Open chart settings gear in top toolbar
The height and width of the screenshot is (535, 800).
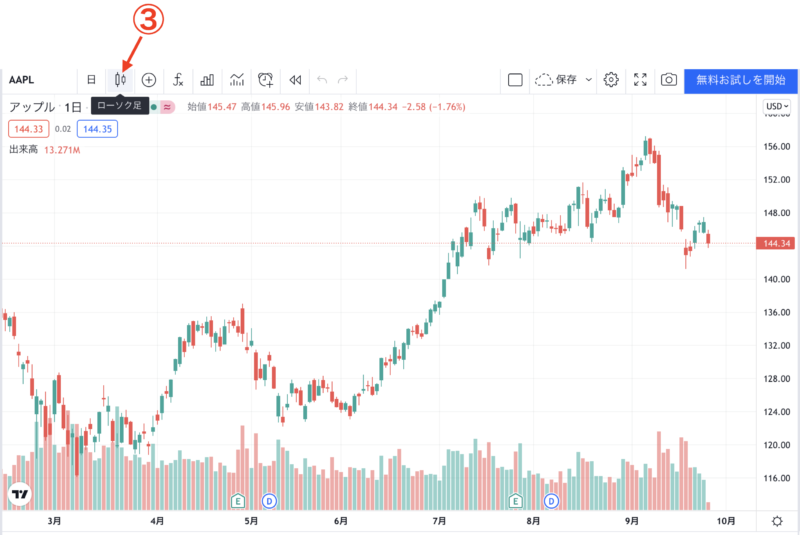[611, 80]
